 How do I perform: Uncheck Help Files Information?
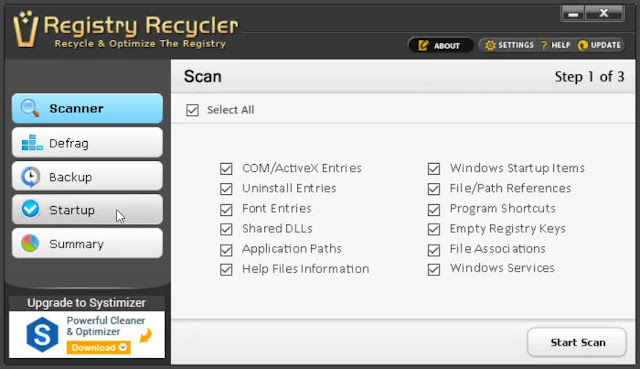(226, 269)
